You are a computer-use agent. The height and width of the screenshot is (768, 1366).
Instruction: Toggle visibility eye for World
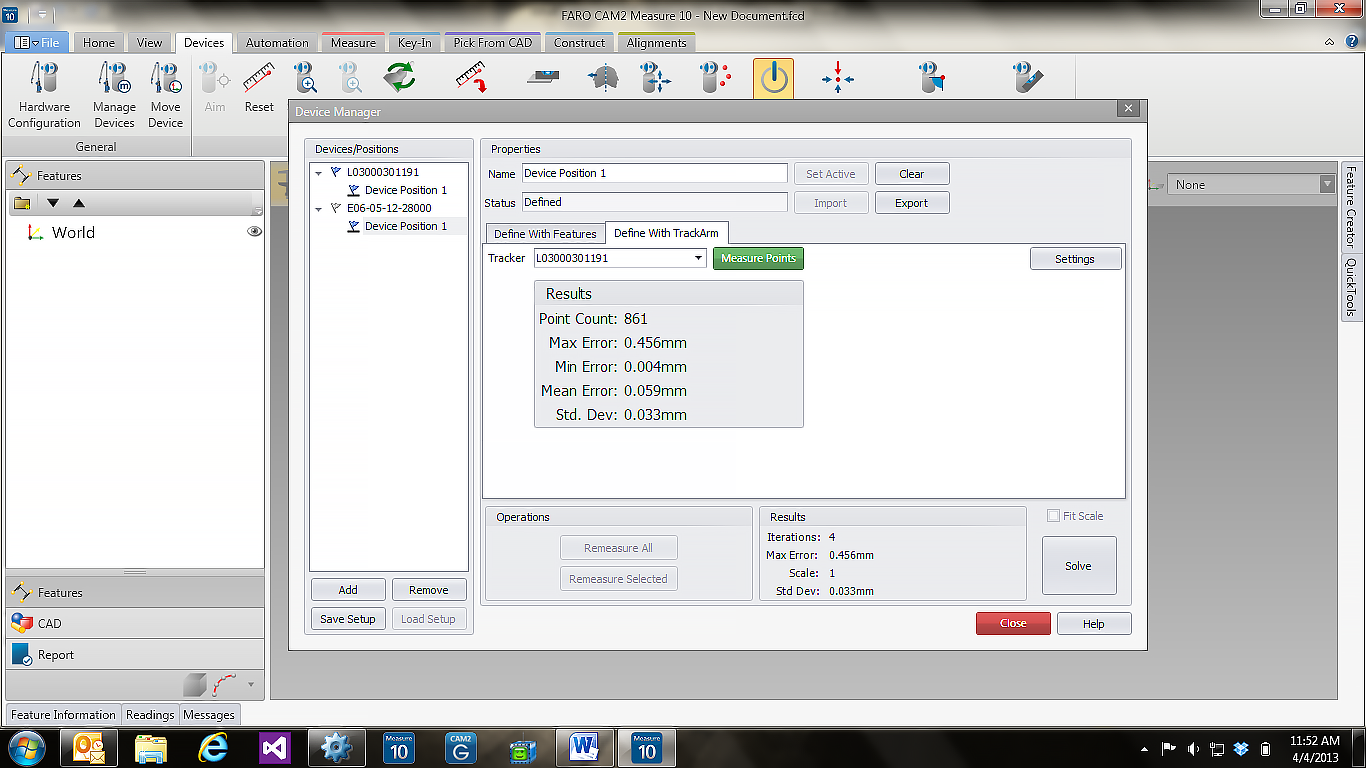[255, 232]
